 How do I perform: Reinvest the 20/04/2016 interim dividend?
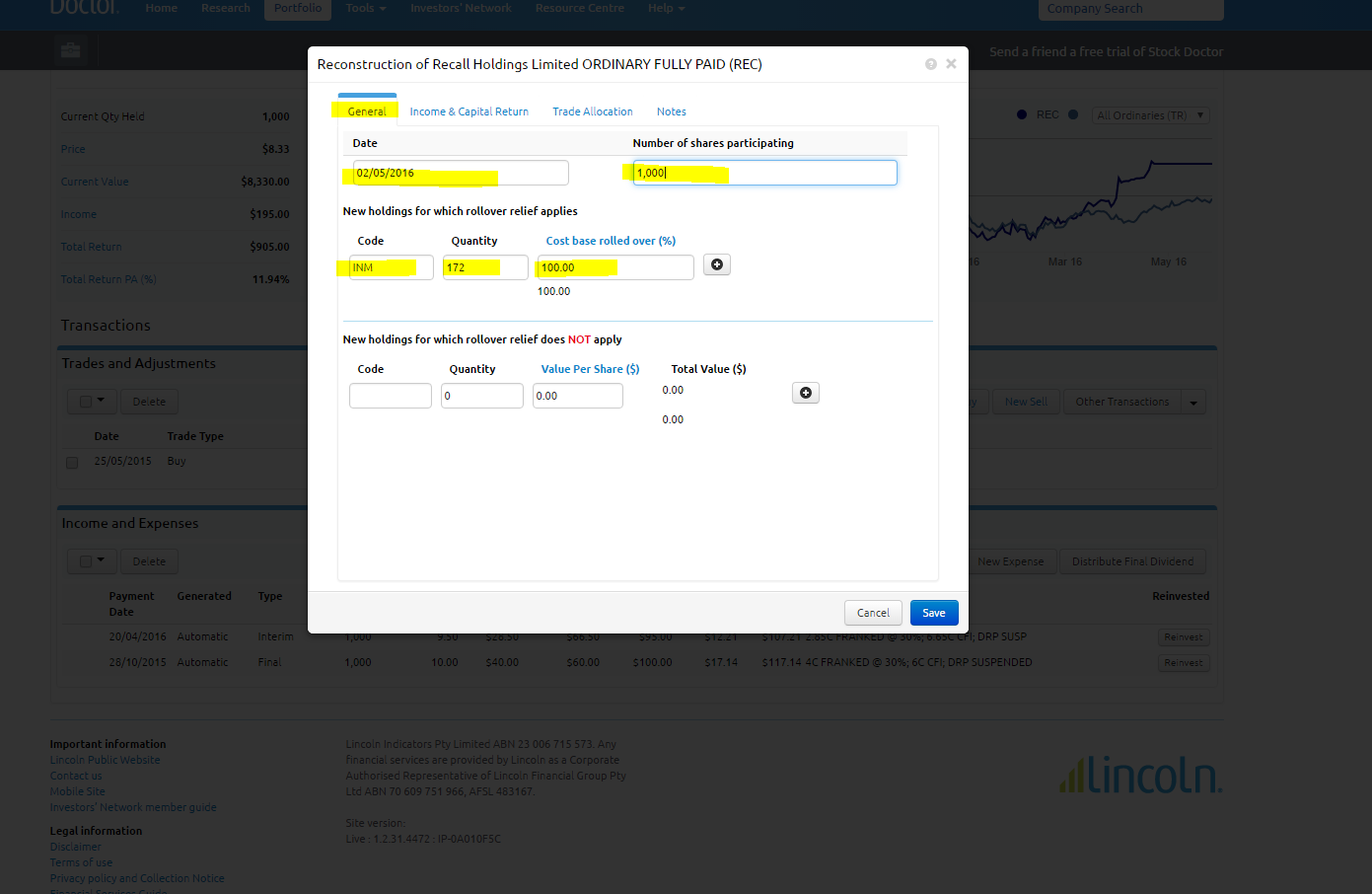point(1184,637)
